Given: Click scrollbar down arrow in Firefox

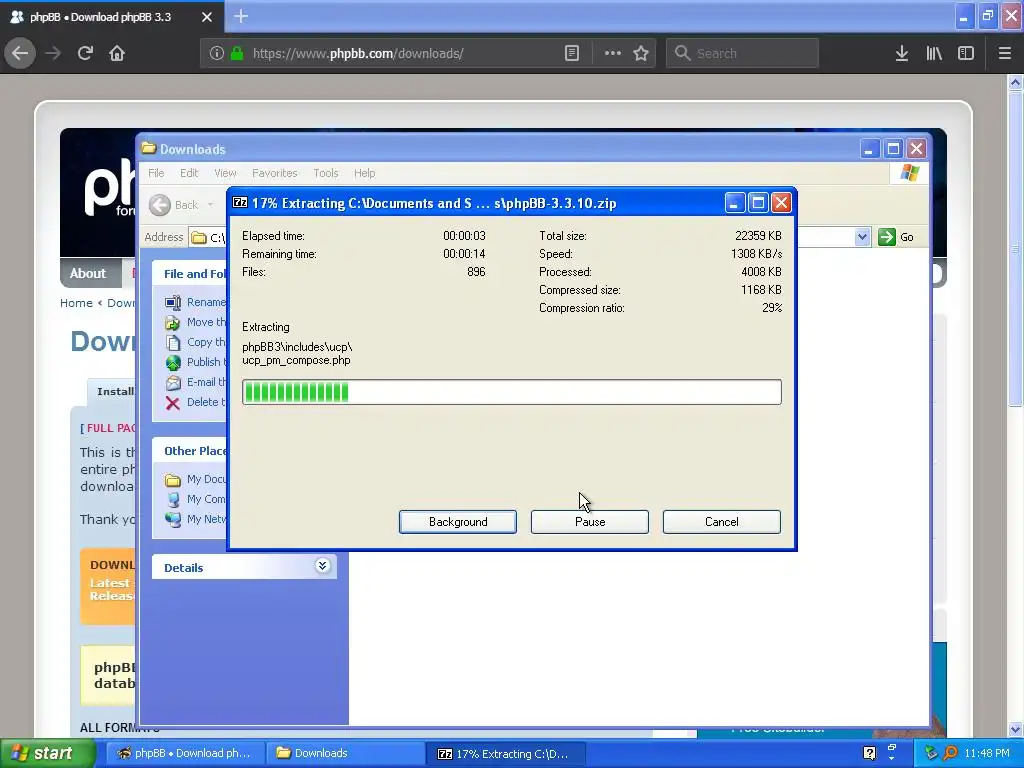Looking at the screenshot, I should [x=1015, y=729].
